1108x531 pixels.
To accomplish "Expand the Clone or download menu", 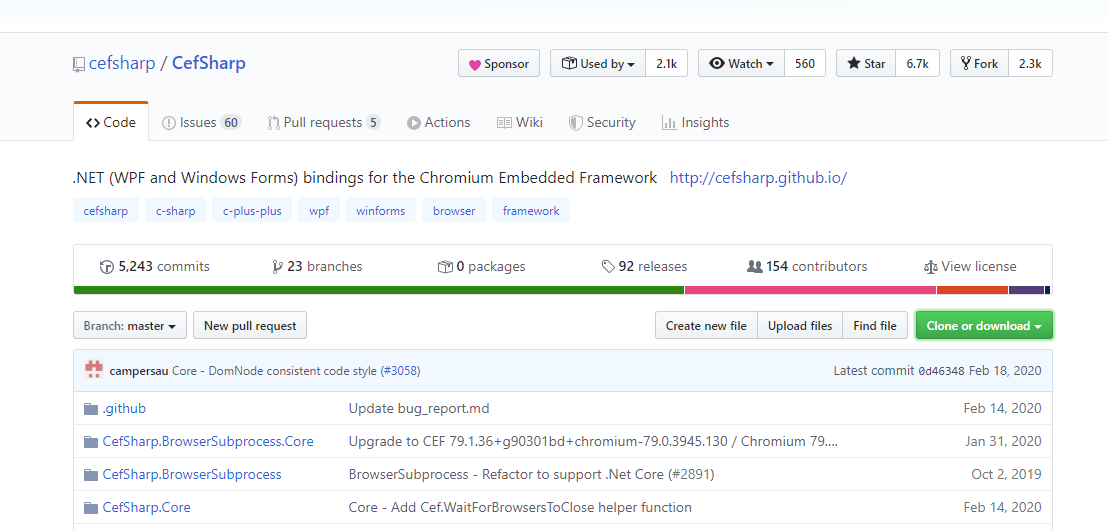I will [984, 326].
